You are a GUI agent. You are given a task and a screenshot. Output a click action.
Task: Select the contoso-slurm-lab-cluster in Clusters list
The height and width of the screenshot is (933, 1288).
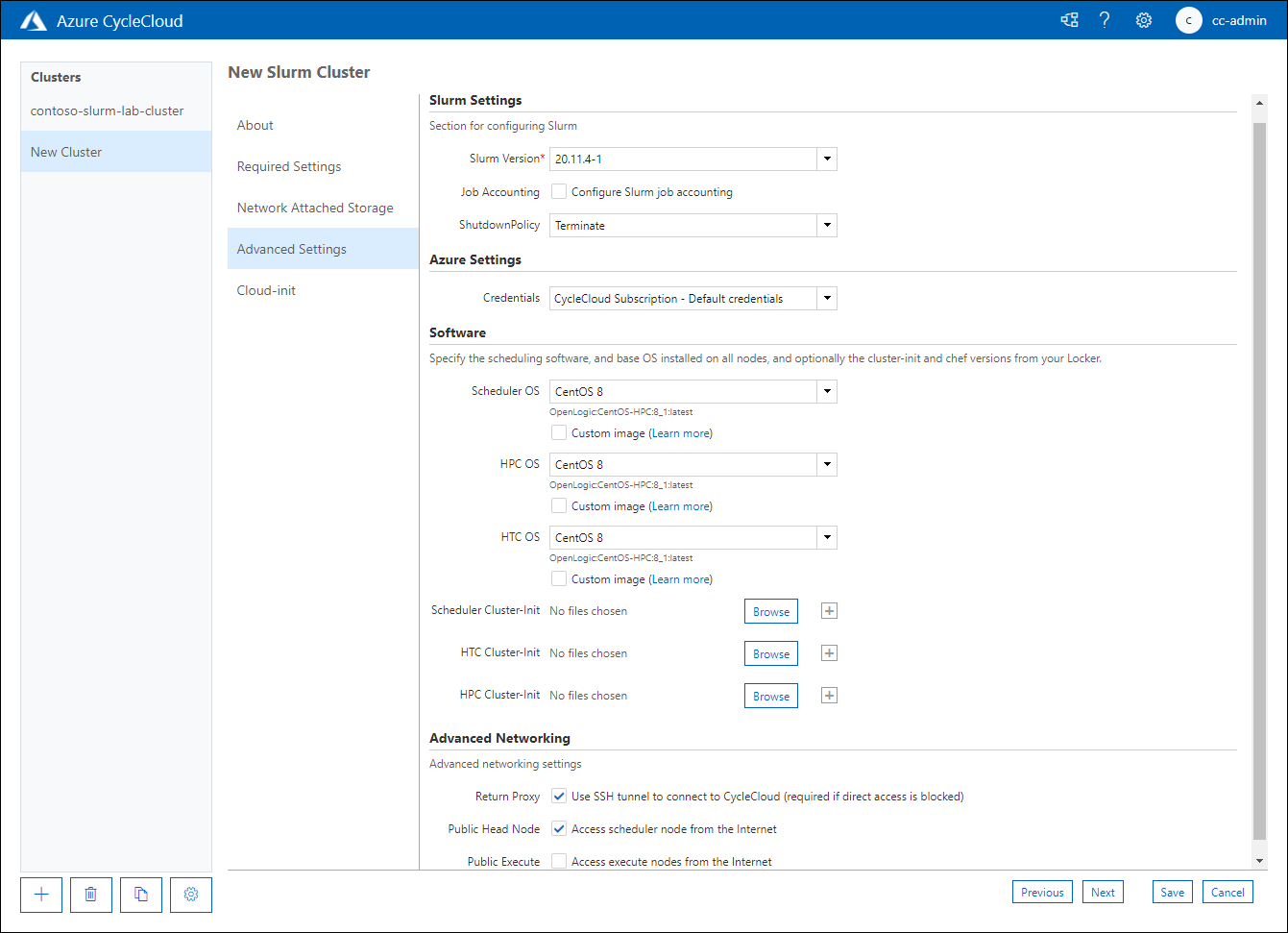point(107,110)
